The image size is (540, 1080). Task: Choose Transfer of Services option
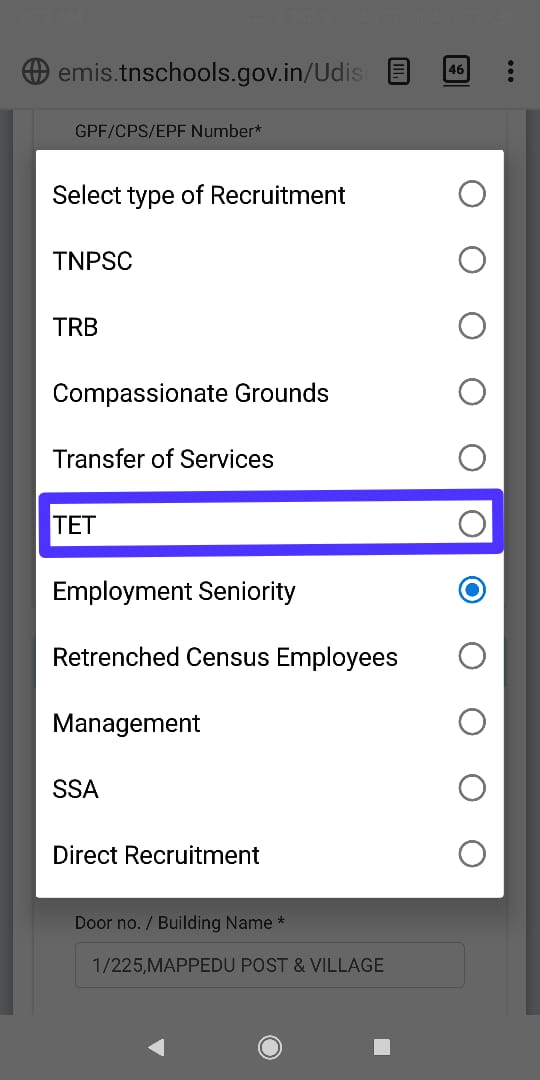point(269,459)
